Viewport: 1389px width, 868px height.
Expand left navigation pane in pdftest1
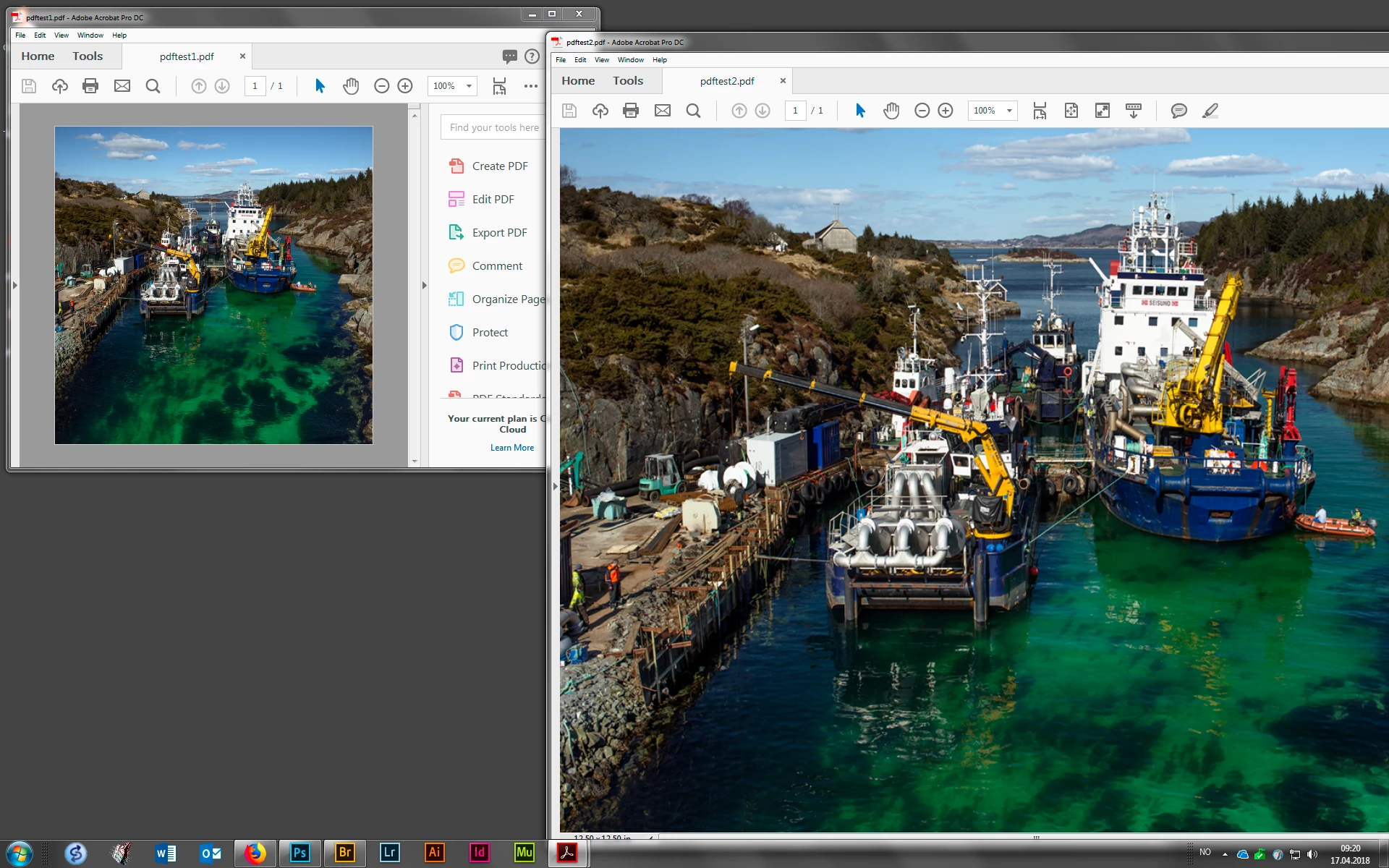(14, 286)
